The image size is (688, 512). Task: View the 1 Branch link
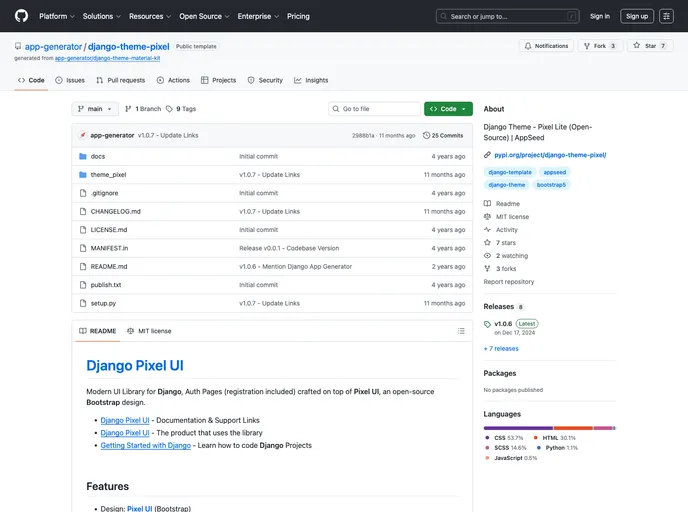coord(143,109)
